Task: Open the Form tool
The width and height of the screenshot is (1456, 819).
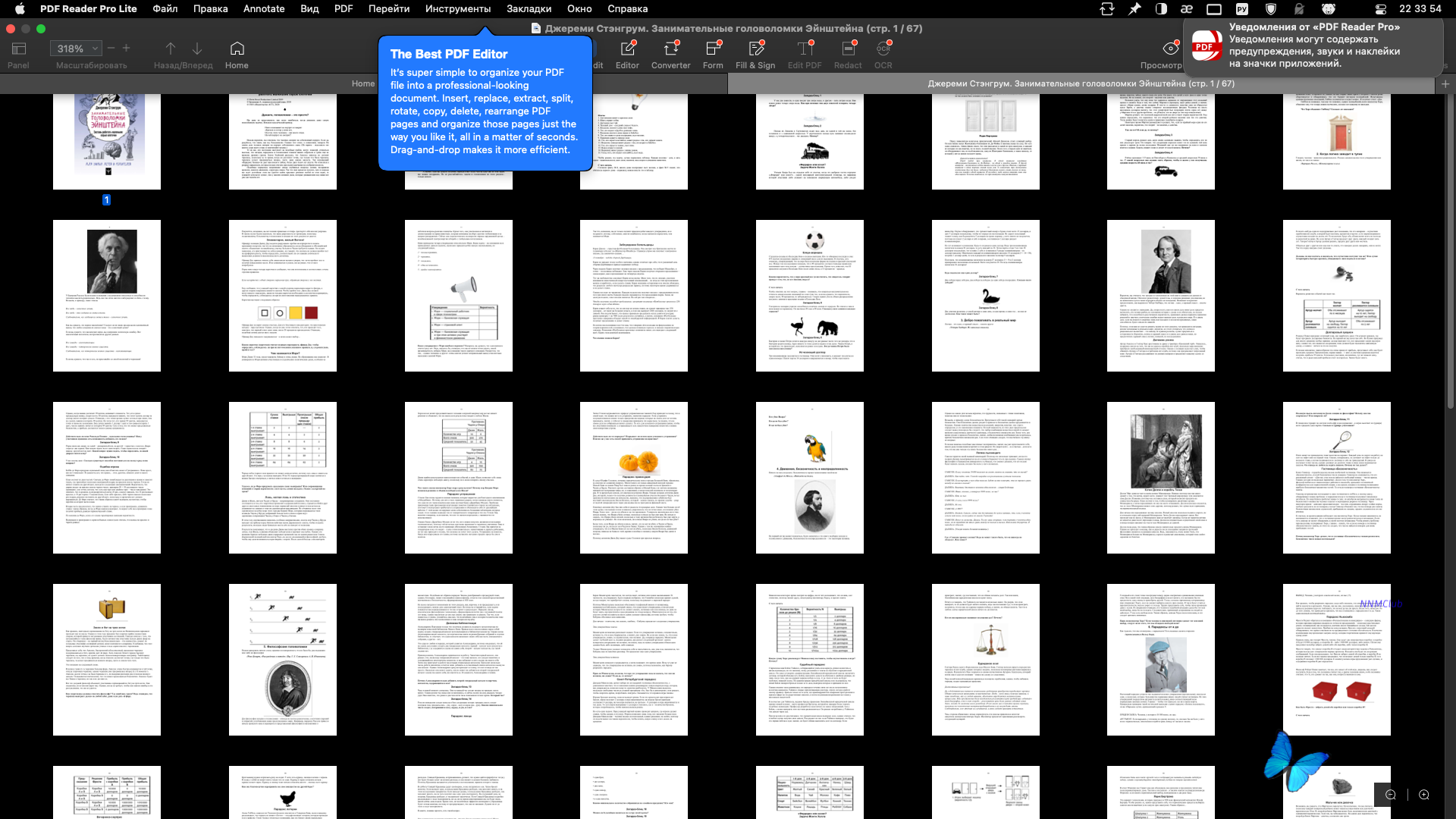Action: pyautogui.click(x=713, y=49)
